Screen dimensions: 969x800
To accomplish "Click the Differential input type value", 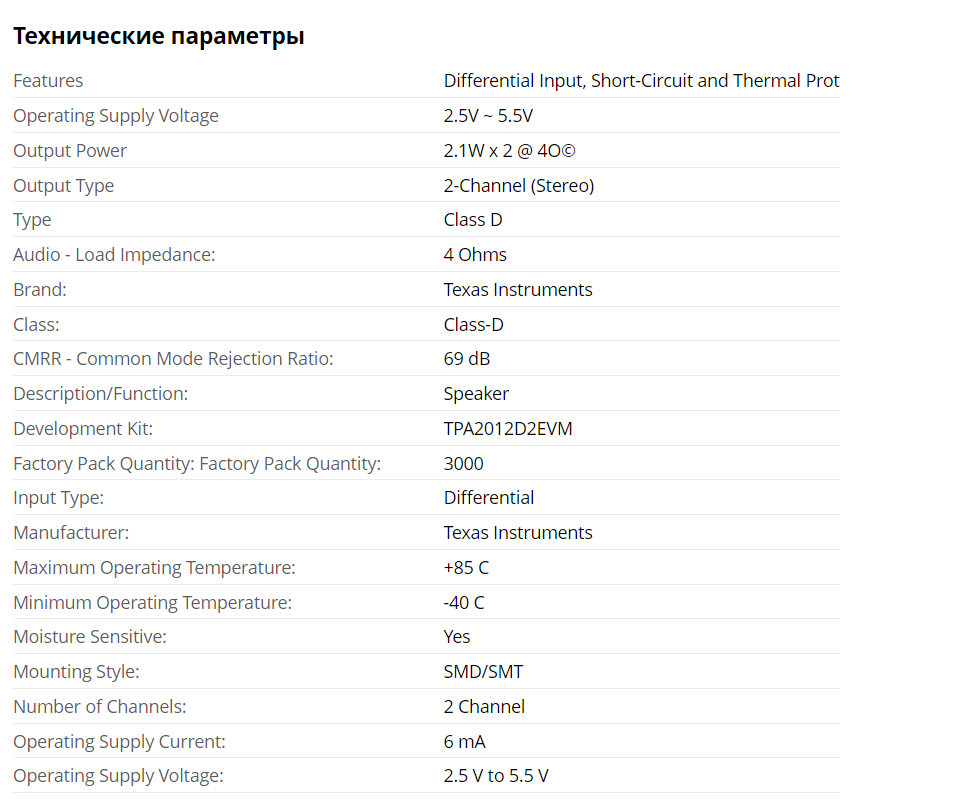I will [489, 498].
